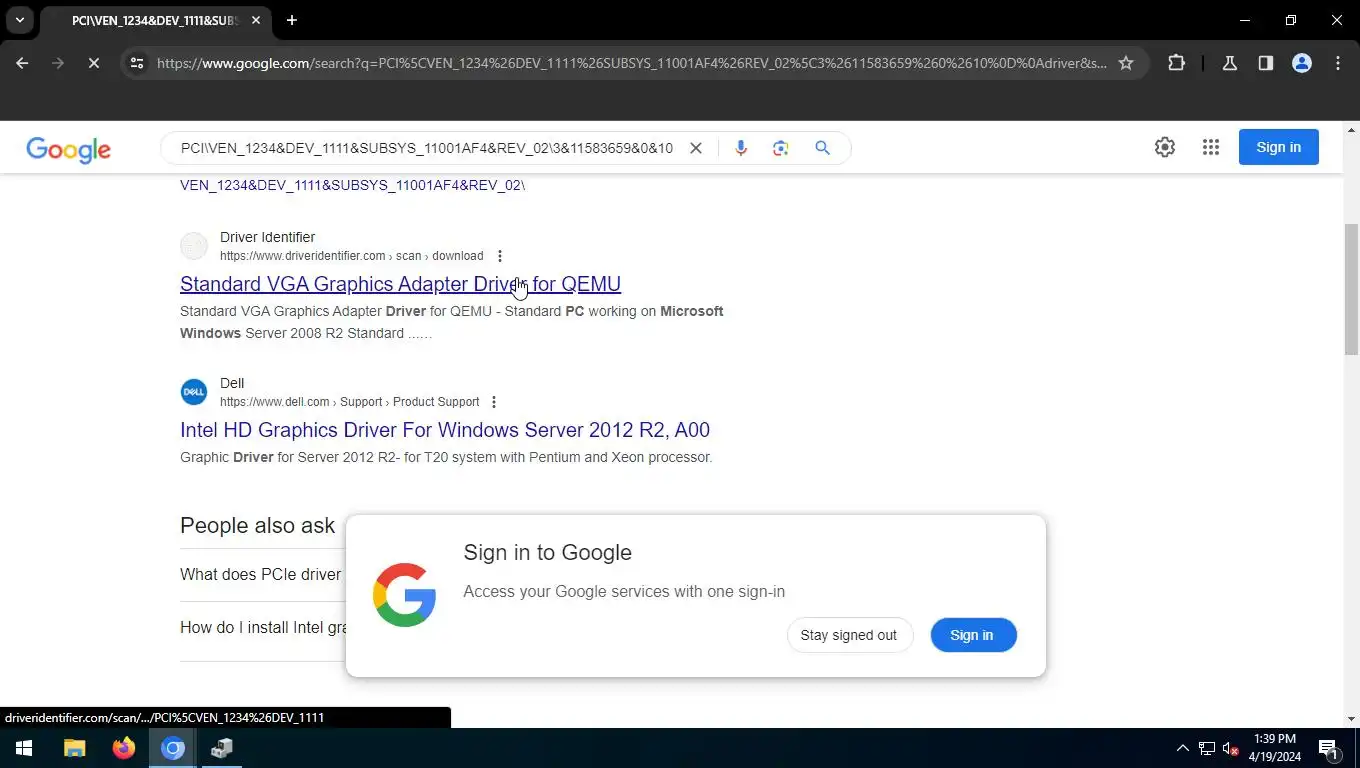Open Google quick settings gear

tap(1165, 147)
